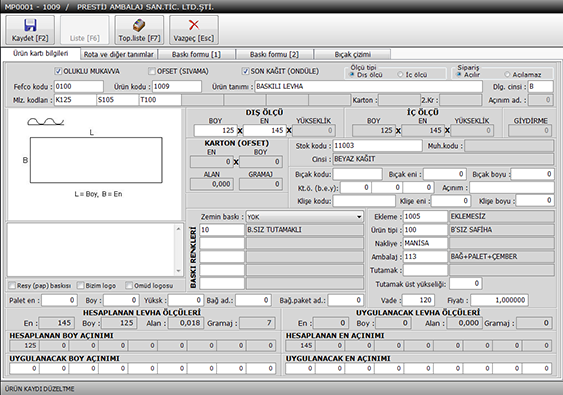Click Nakliye field MANİSA
Viewport: 563px width, 395px height.
(x=425, y=243)
